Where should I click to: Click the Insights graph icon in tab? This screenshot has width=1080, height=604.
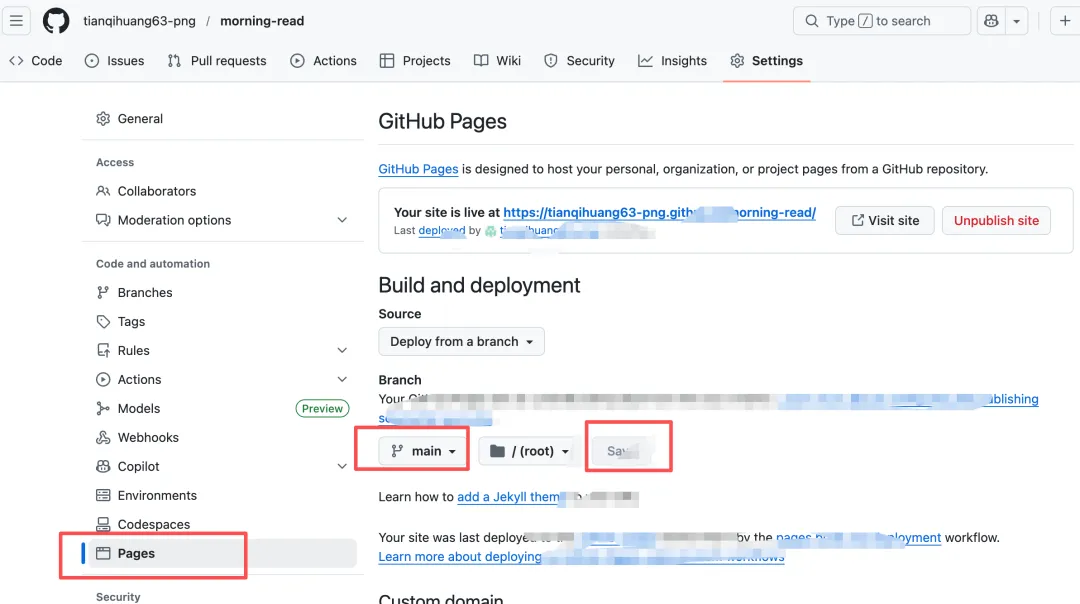click(645, 61)
